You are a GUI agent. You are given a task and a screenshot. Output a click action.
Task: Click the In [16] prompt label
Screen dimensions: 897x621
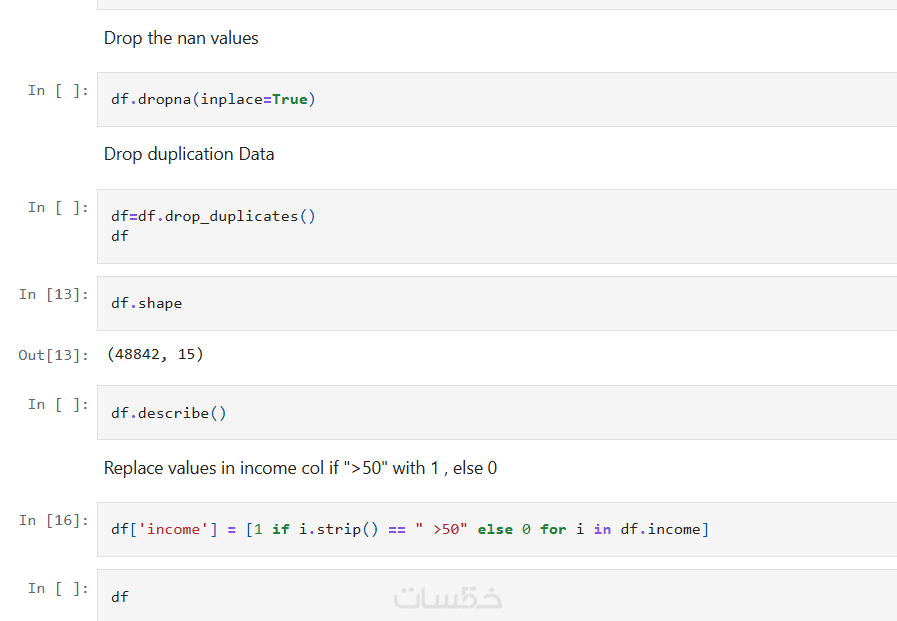54,521
